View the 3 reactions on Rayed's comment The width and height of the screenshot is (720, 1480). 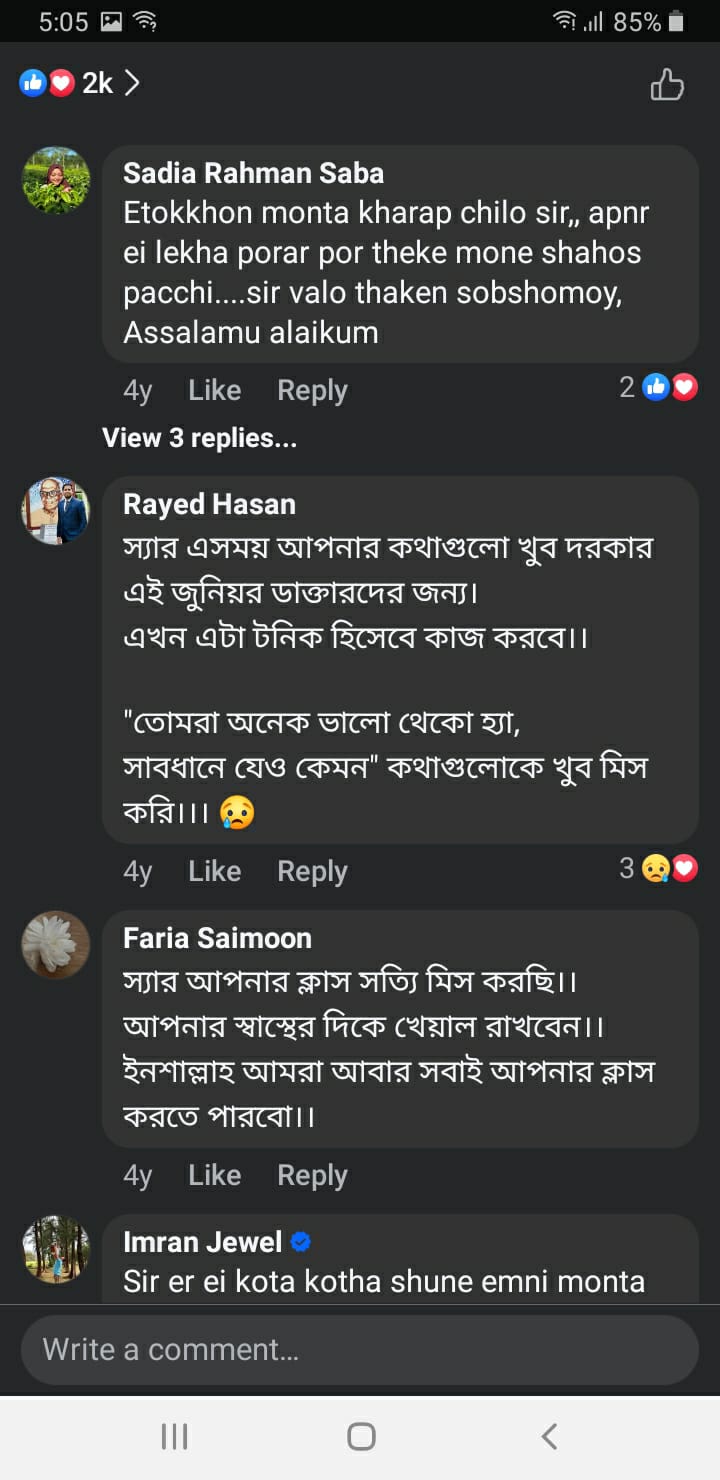click(x=657, y=869)
